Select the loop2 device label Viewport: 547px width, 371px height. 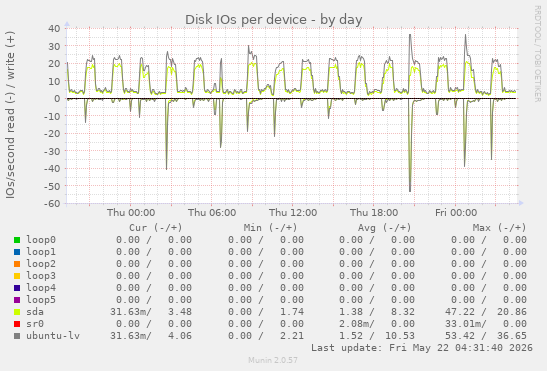point(41,264)
